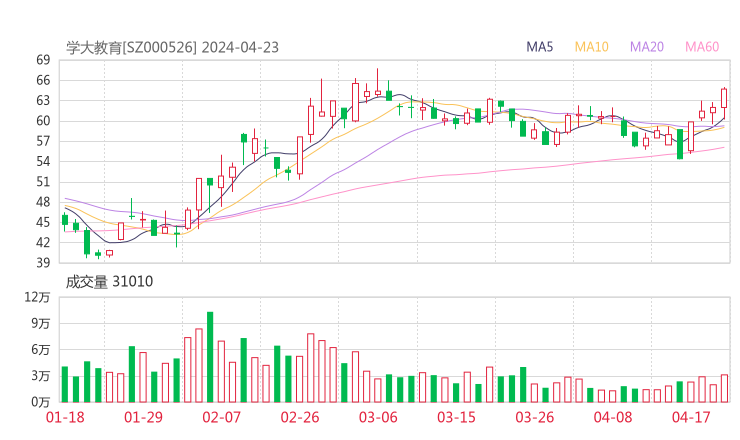The height and width of the screenshot is (440, 740).
Task: Click the 01-29 date axis label
Action: [143, 417]
